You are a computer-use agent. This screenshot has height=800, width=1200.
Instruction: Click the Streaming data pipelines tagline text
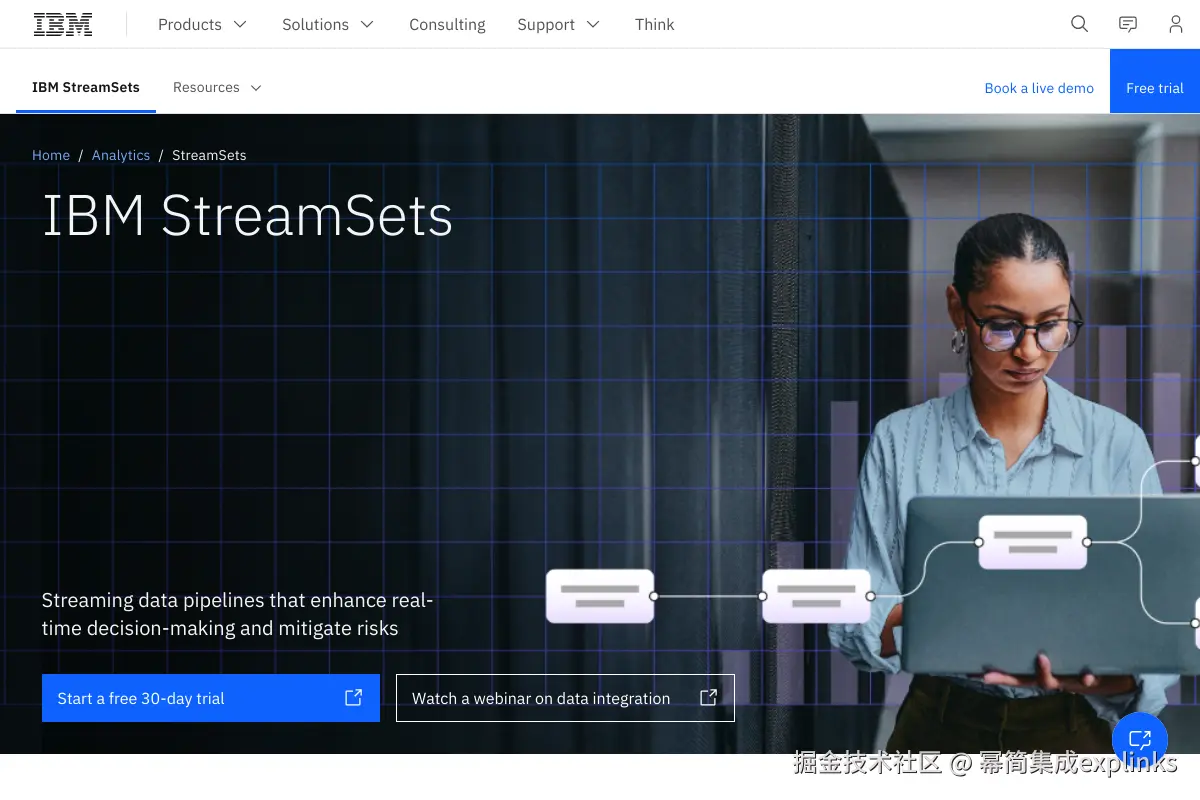237,614
